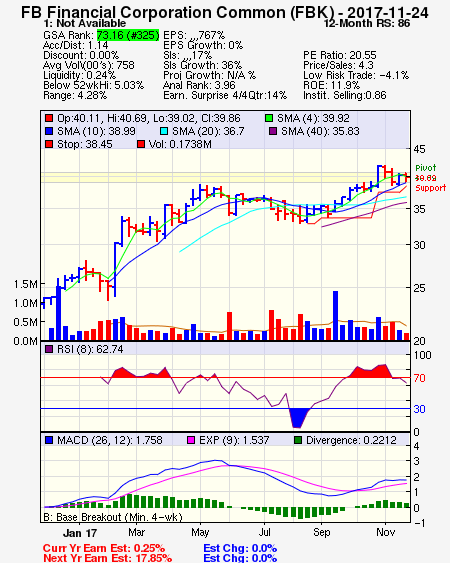Click the 'Jul' x-axis label
The image size is (450, 563).
pyautogui.click(x=265, y=532)
